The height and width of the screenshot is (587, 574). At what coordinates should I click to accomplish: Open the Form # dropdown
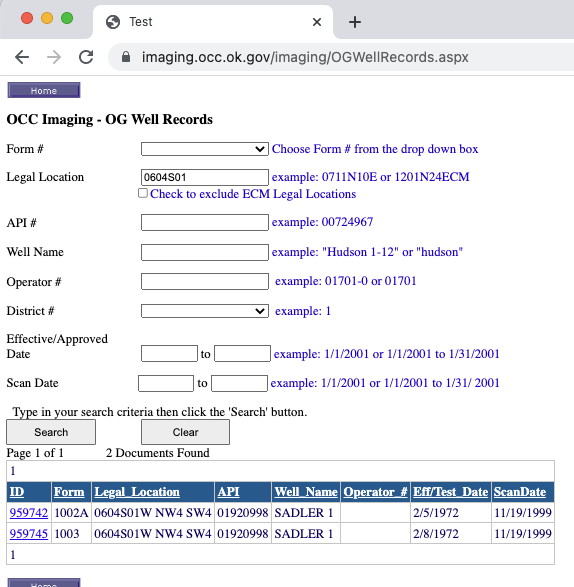pyautogui.click(x=205, y=149)
